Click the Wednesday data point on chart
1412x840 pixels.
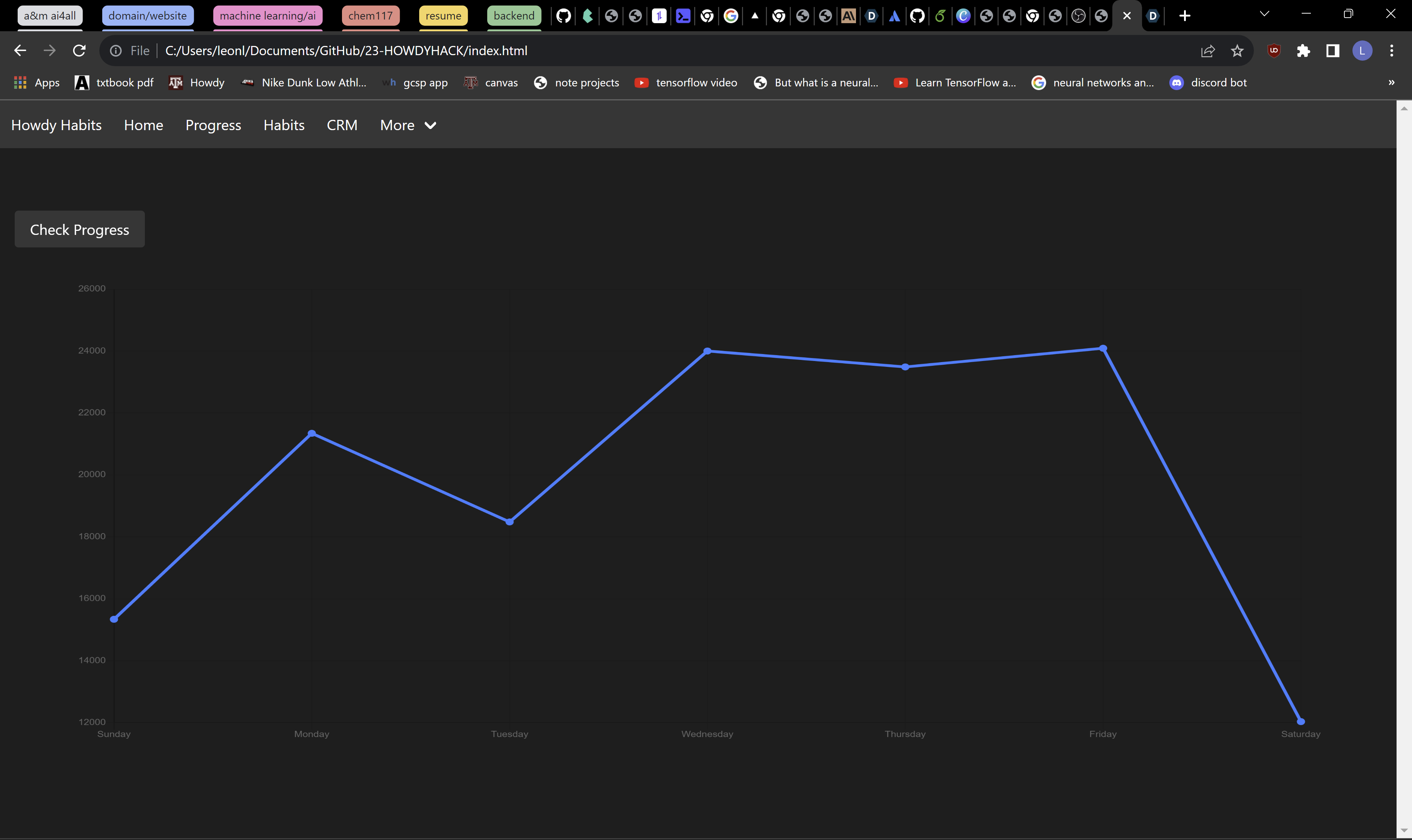click(707, 351)
